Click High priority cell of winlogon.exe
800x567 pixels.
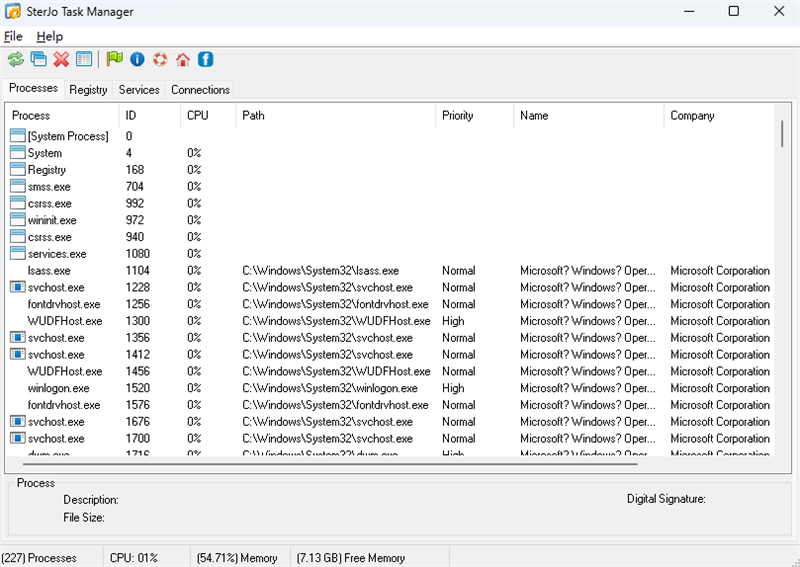click(453, 388)
